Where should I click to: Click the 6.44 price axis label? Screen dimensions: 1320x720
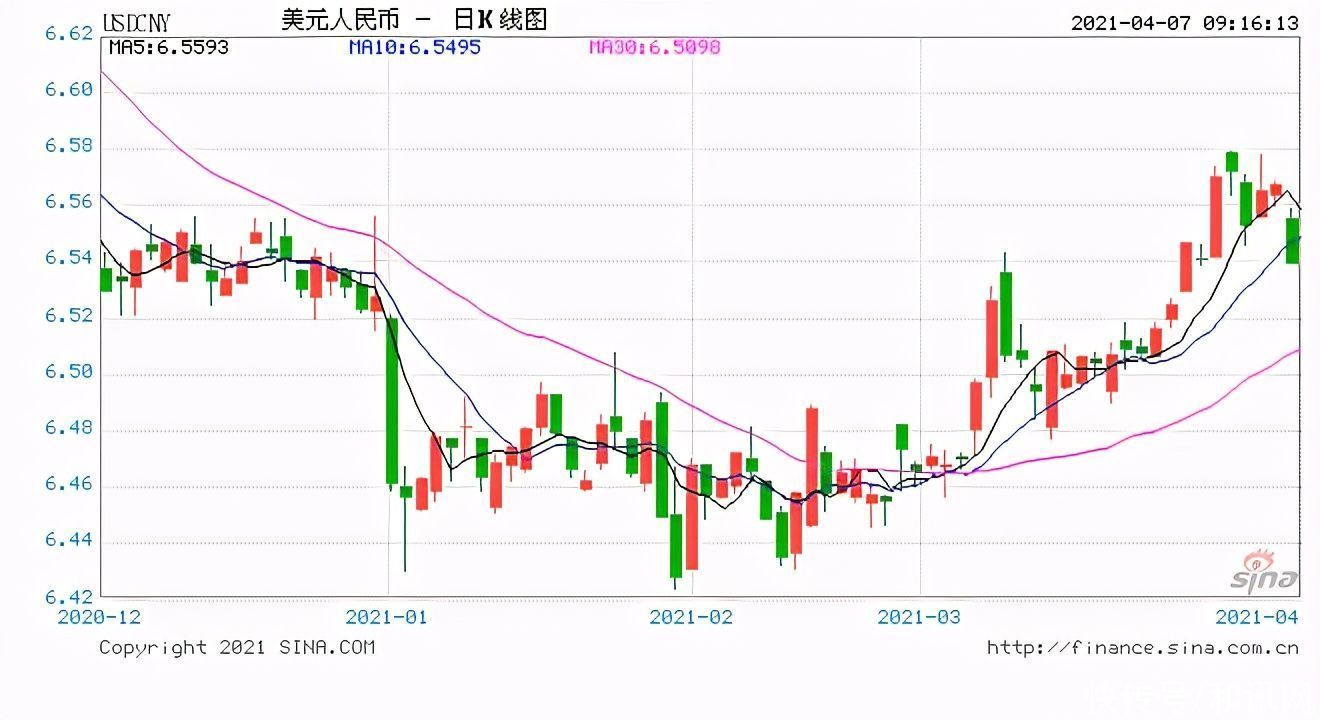tap(68, 540)
